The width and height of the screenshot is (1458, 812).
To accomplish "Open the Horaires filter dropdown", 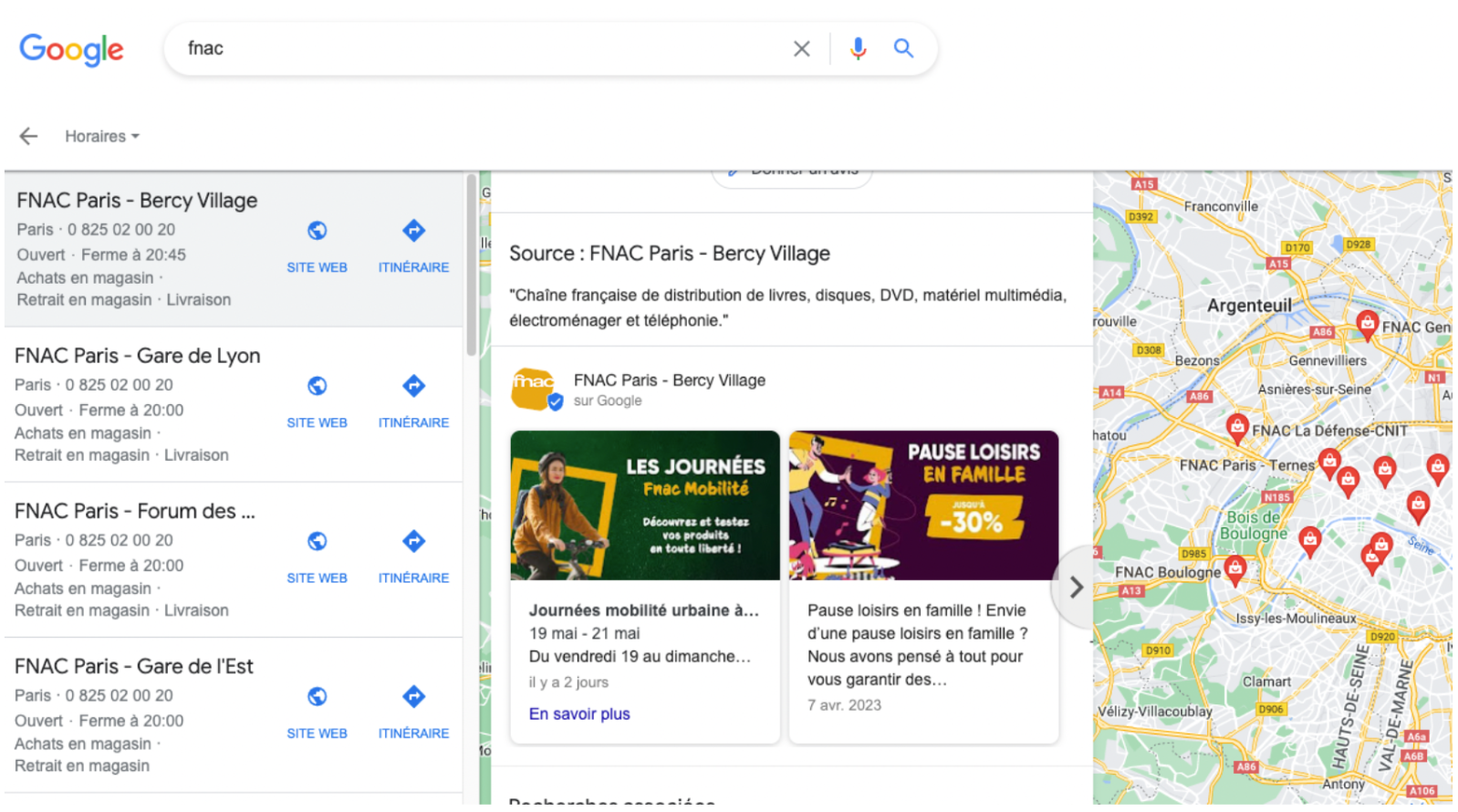I will click(101, 136).
